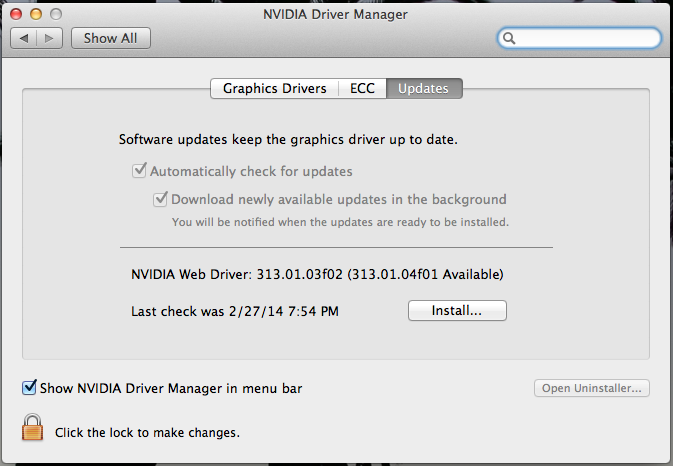673x466 pixels.
Task: Close the NVIDIA Driver Manager window
Action: pyautogui.click(x=18, y=14)
